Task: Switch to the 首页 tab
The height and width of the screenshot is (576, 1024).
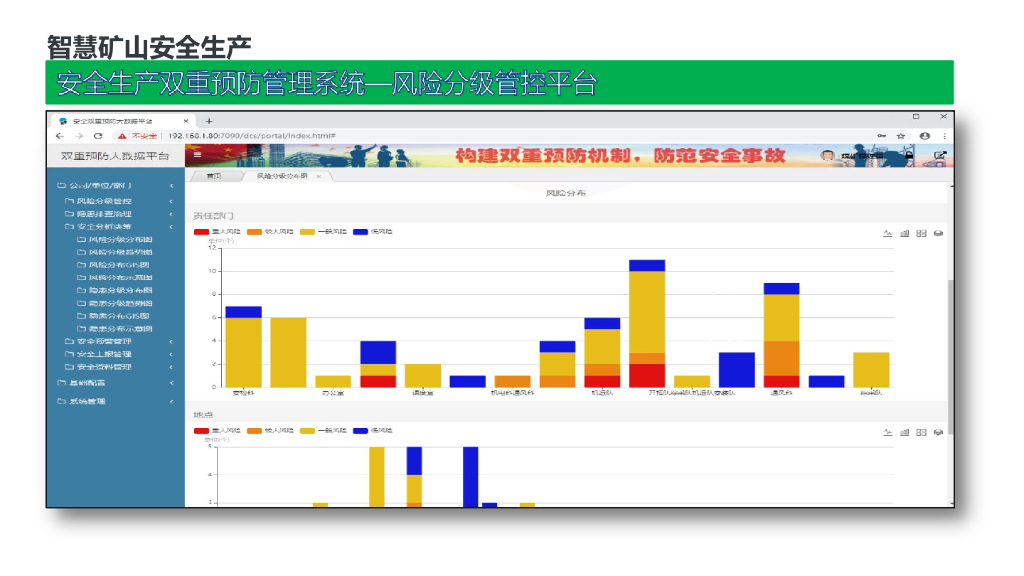Action: point(214,176)
